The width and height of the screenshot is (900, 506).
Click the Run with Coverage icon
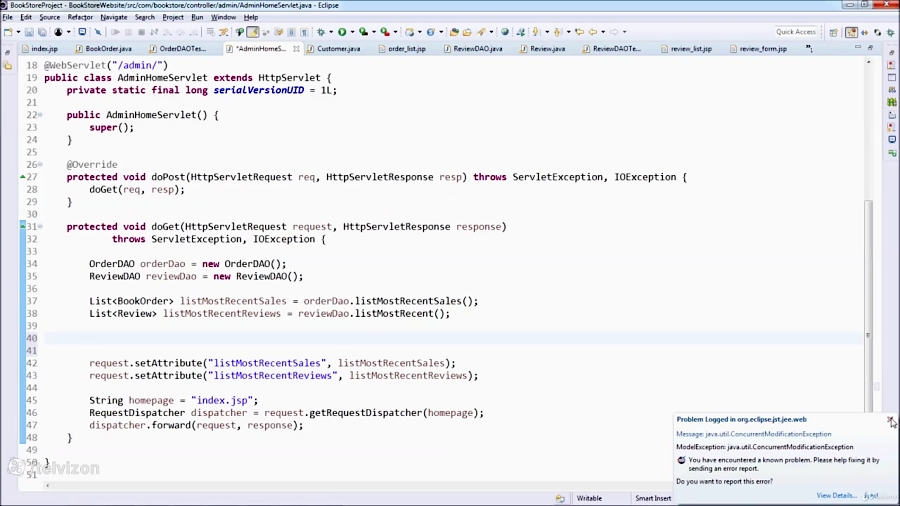[x=363, y=32]
